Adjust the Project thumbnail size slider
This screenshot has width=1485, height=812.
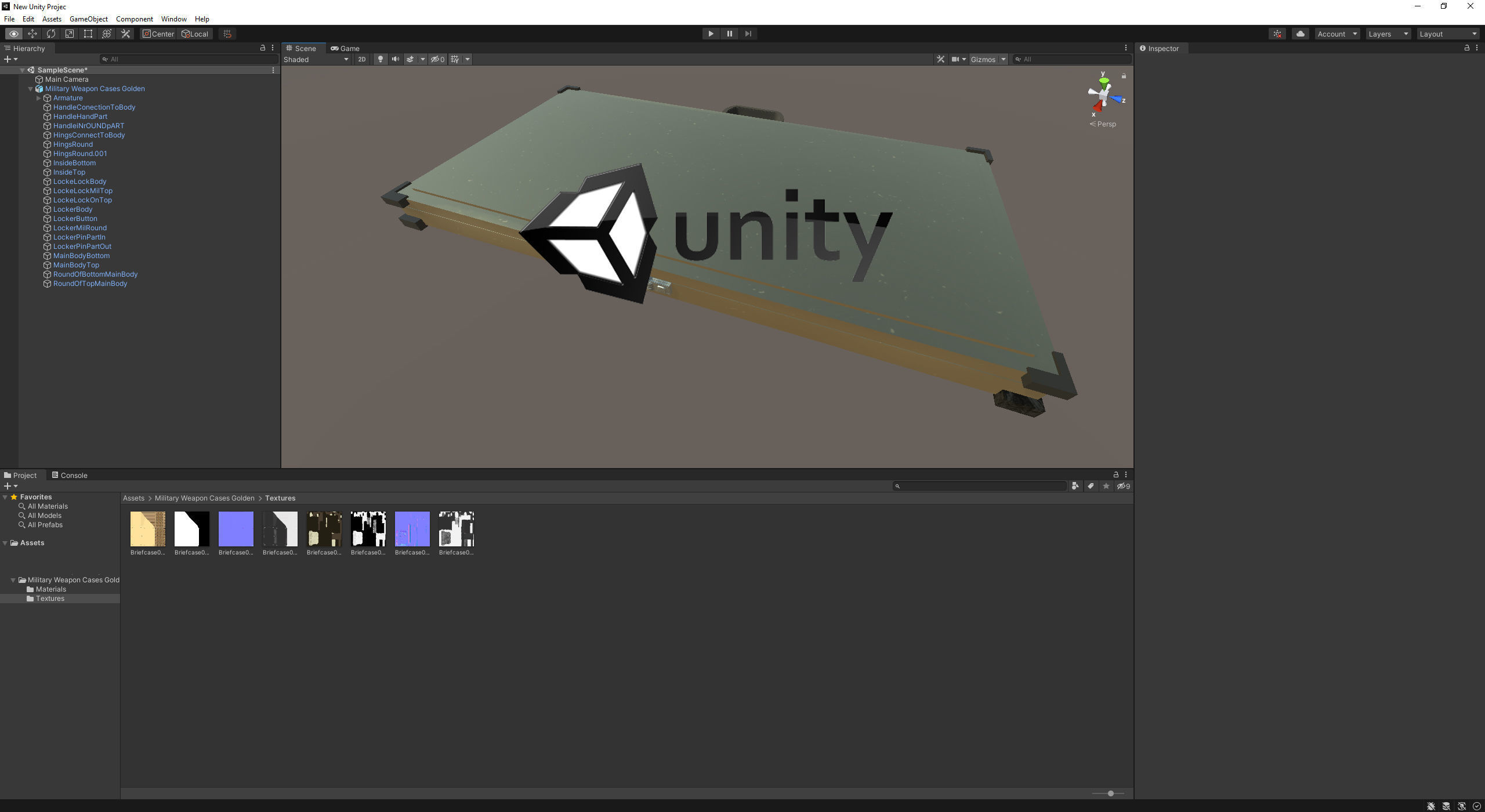[1110, 793]
